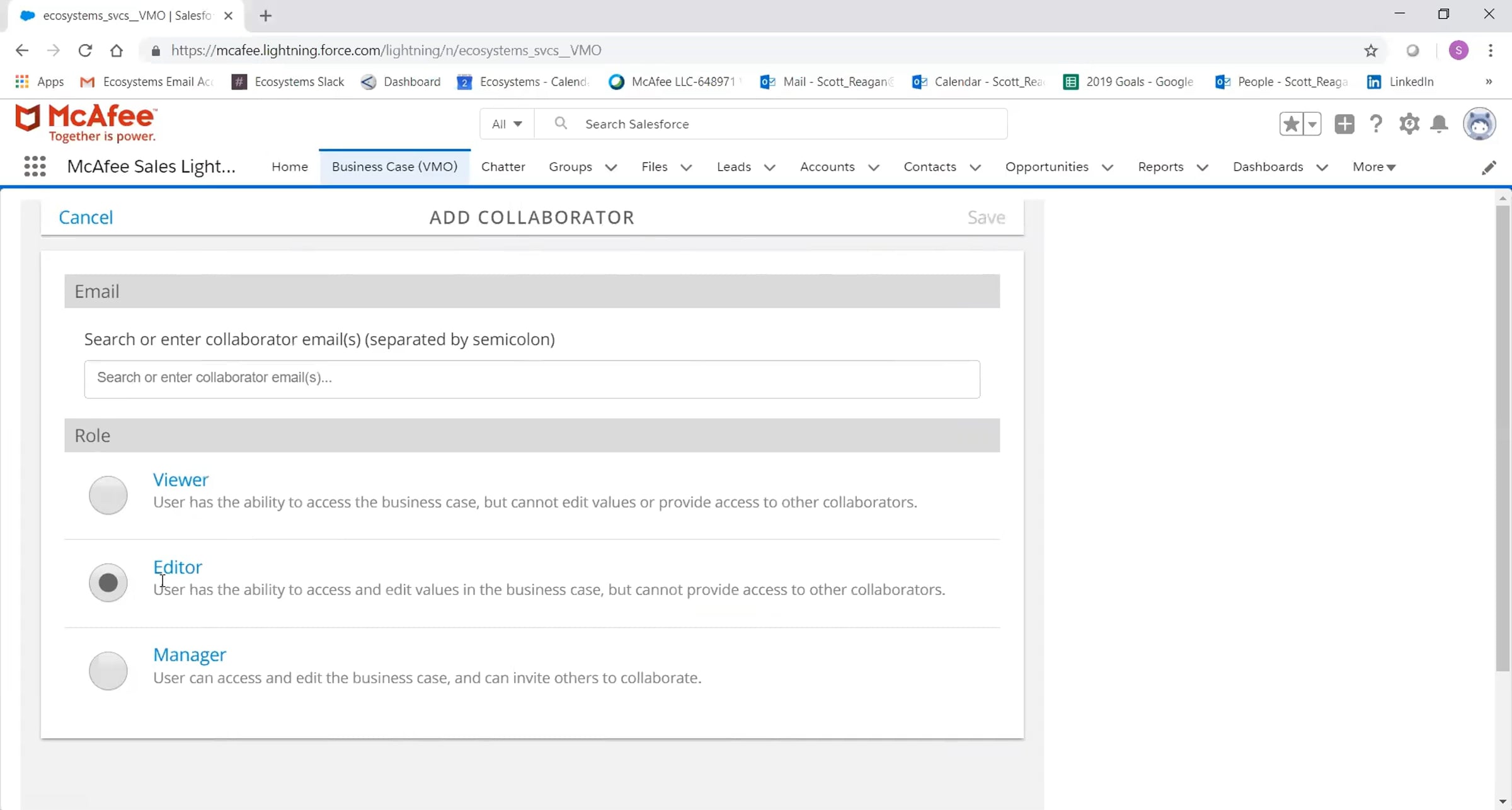Open the user avatar profile menu
1512x810 pixels.
[1479, 124]
